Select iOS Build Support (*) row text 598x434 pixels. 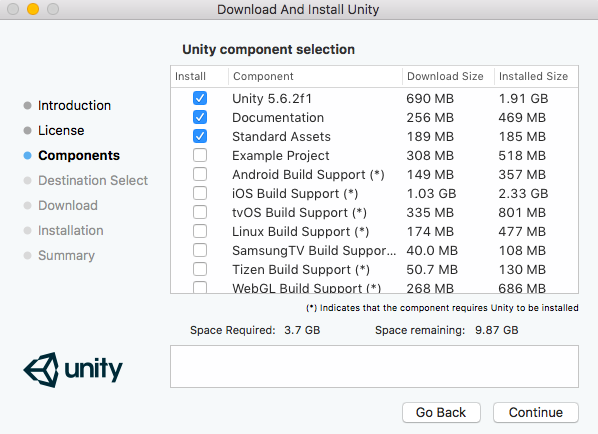pos(295,194)
